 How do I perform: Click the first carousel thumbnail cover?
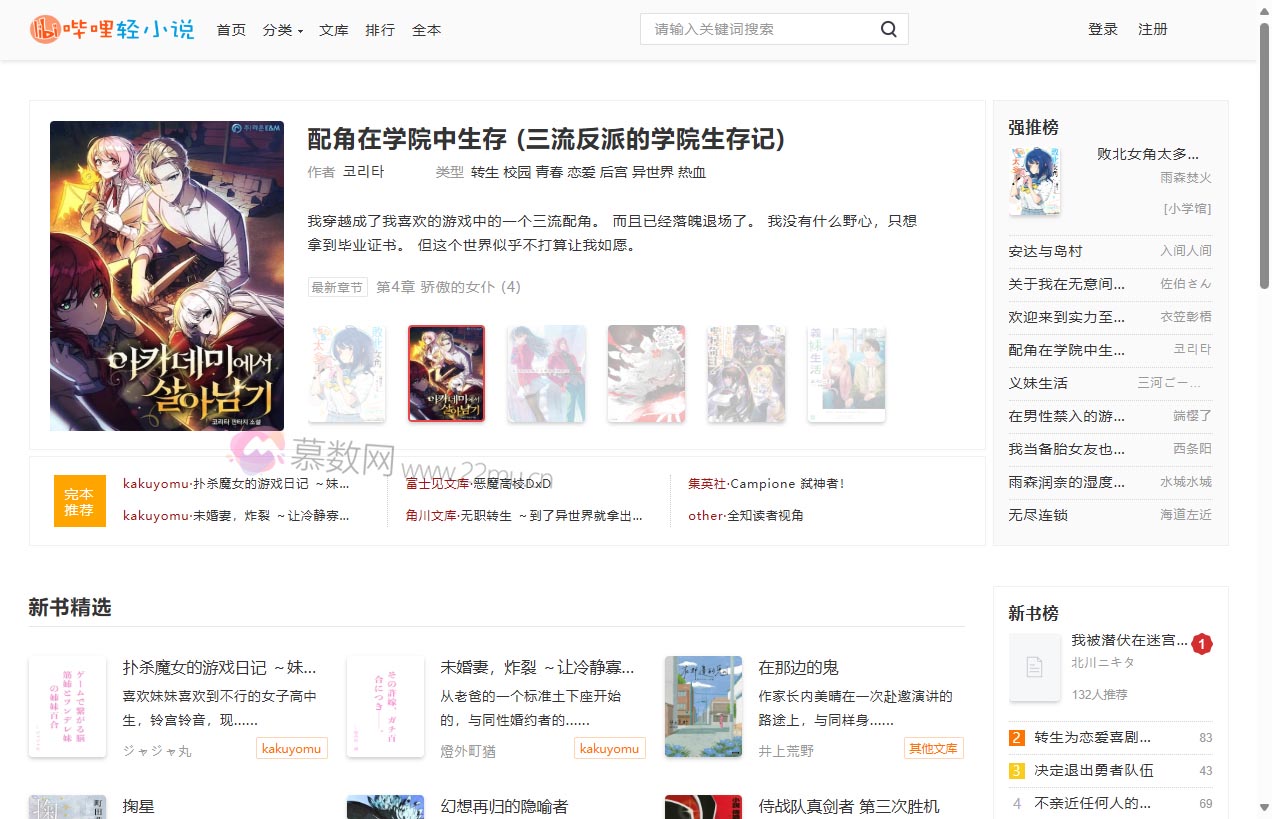(x=347, y=374)
